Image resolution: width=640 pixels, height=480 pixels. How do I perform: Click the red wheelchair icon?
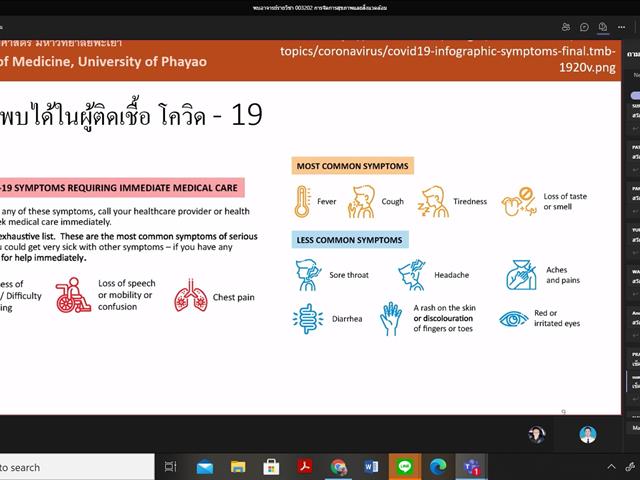pyautogui.click(x=73, y=295)
